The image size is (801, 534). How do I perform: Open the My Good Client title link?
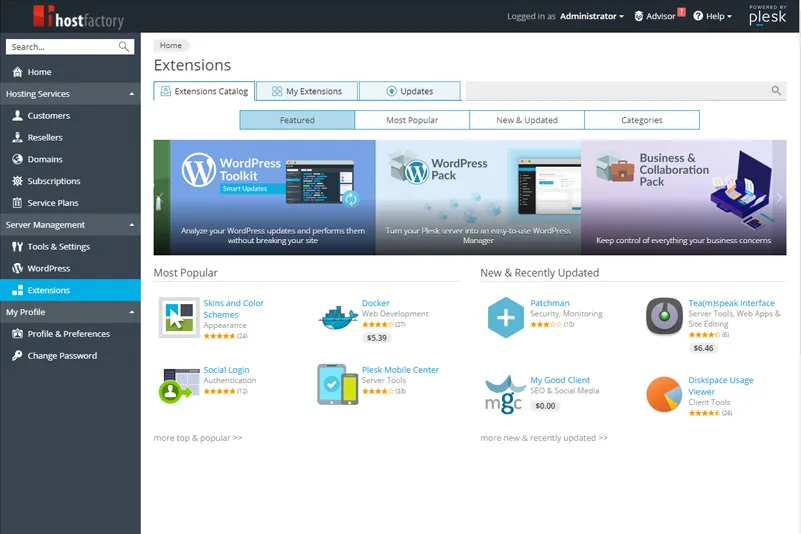(560, 380)
